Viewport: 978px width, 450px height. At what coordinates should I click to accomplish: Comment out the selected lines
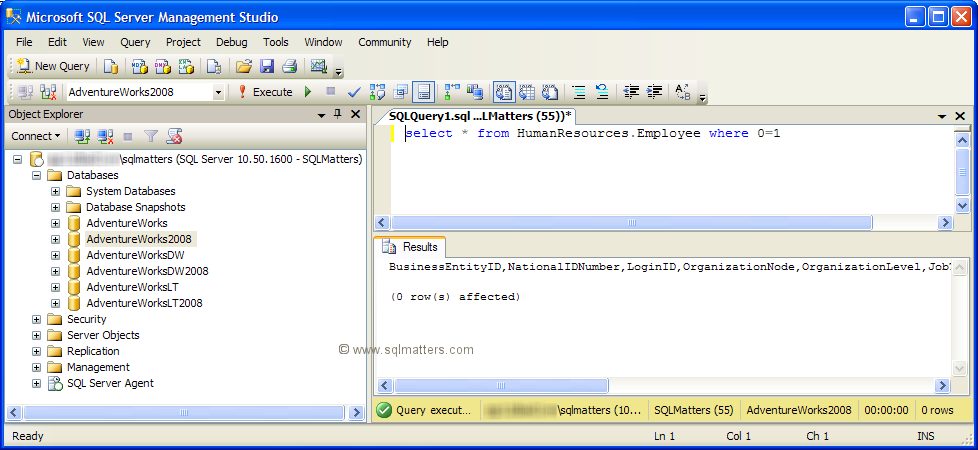pyautogui.click(x=579, y=92)
